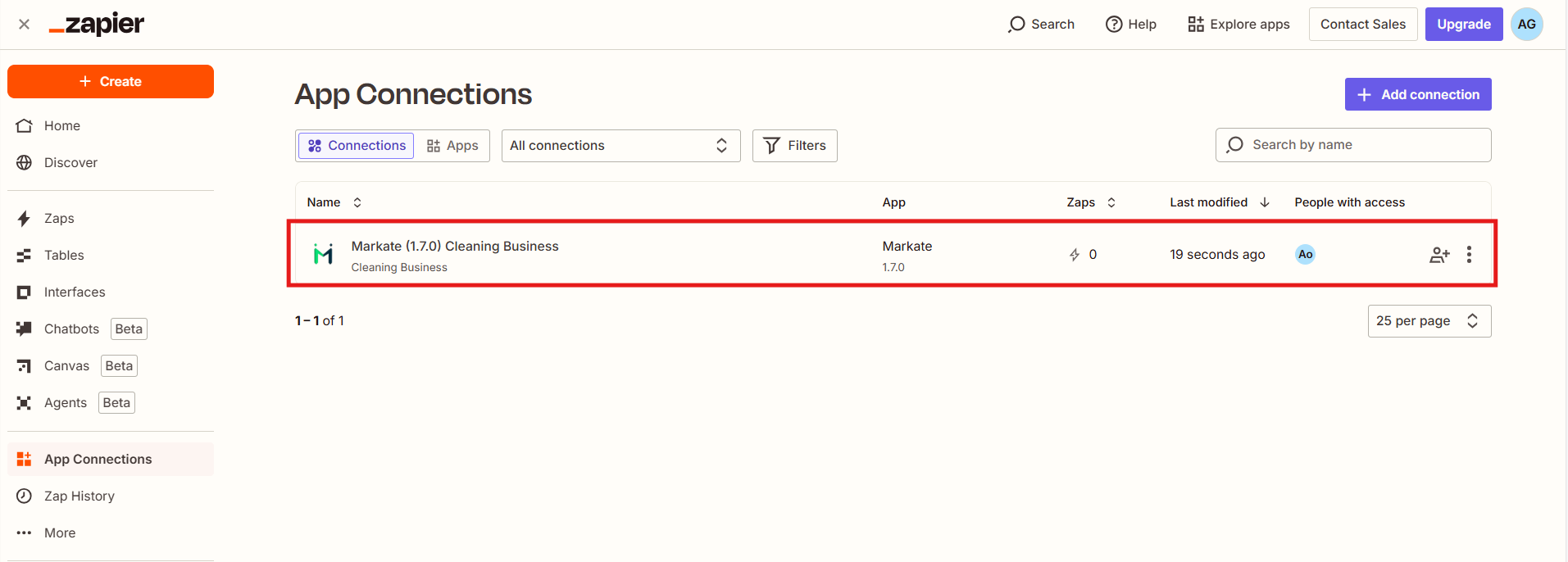
Task: Click the Add connection button
Action: 1418,94
